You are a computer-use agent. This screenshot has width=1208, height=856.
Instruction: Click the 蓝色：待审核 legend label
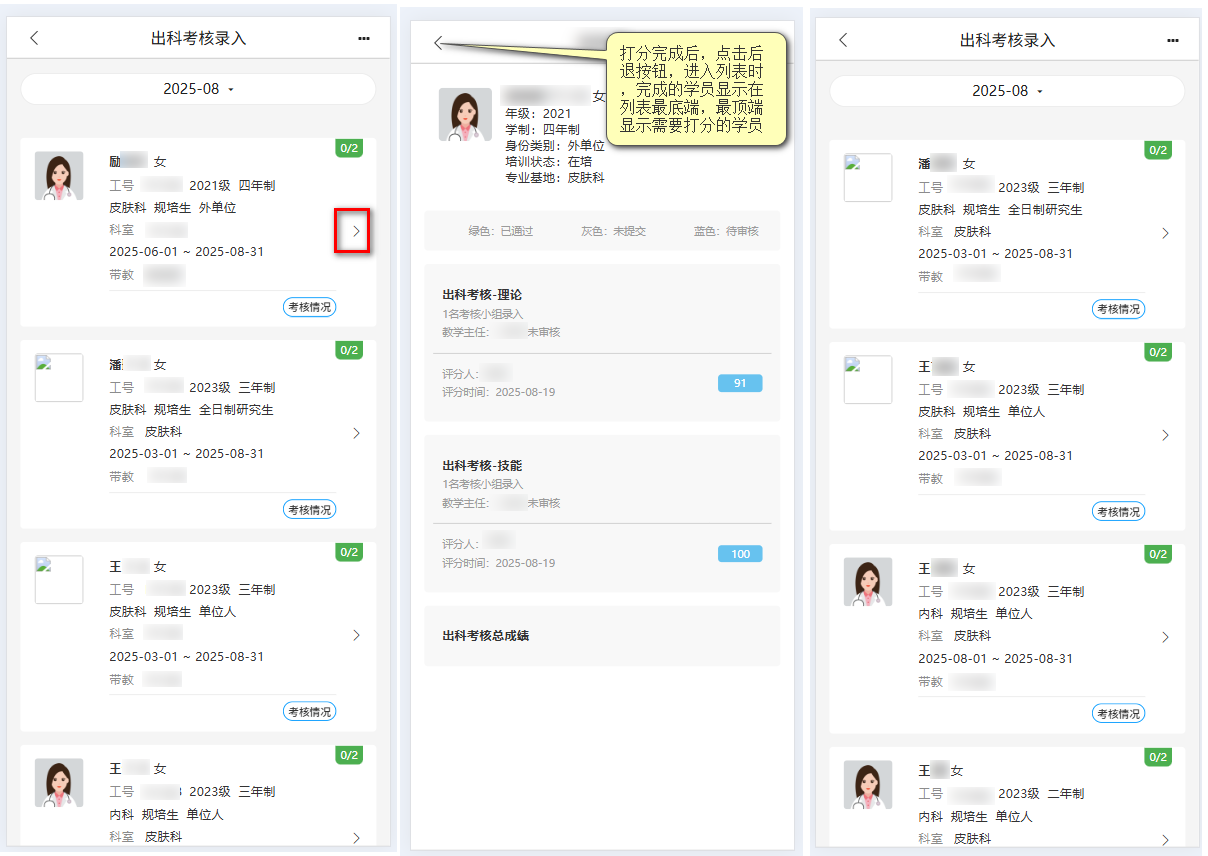(726, 231)
